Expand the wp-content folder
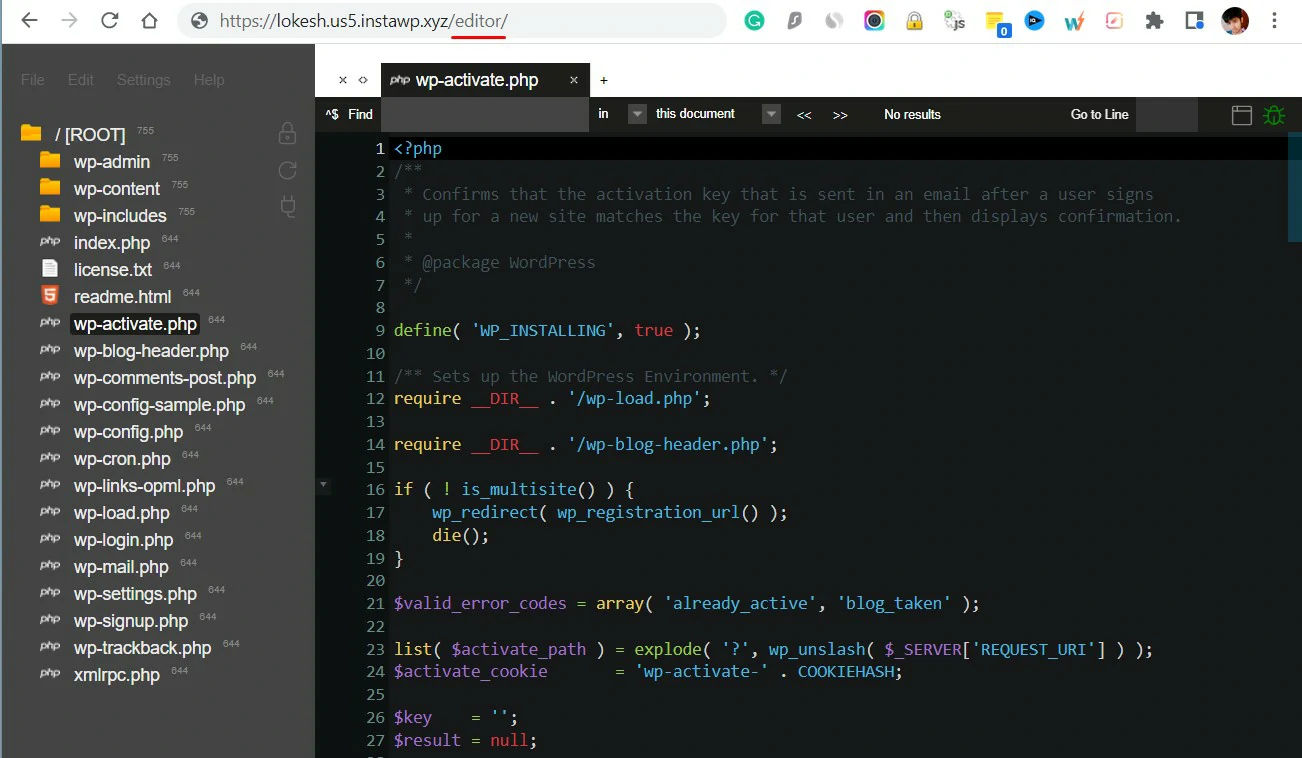 pos(116,188)
